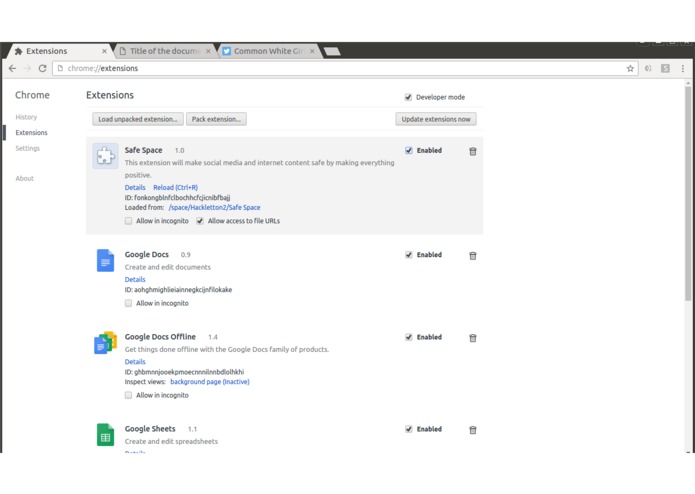
Task: Open a new tab with the tab button
Action: click(x=332, y=51)
